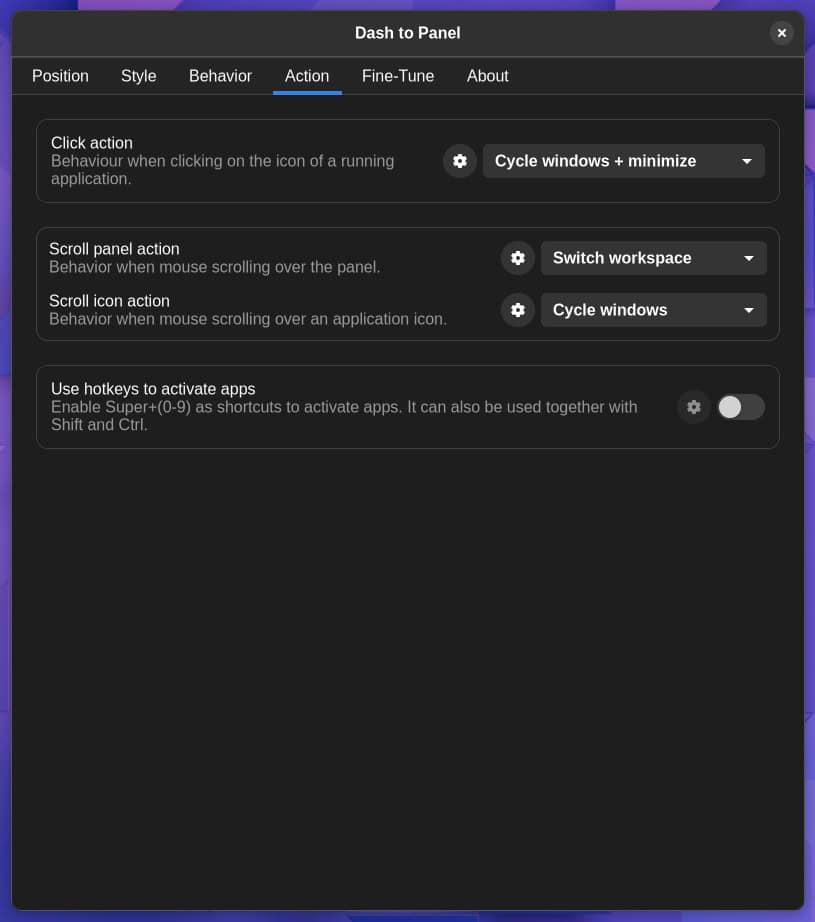Switch to the Fine-Tune tab

coord(398,76)
